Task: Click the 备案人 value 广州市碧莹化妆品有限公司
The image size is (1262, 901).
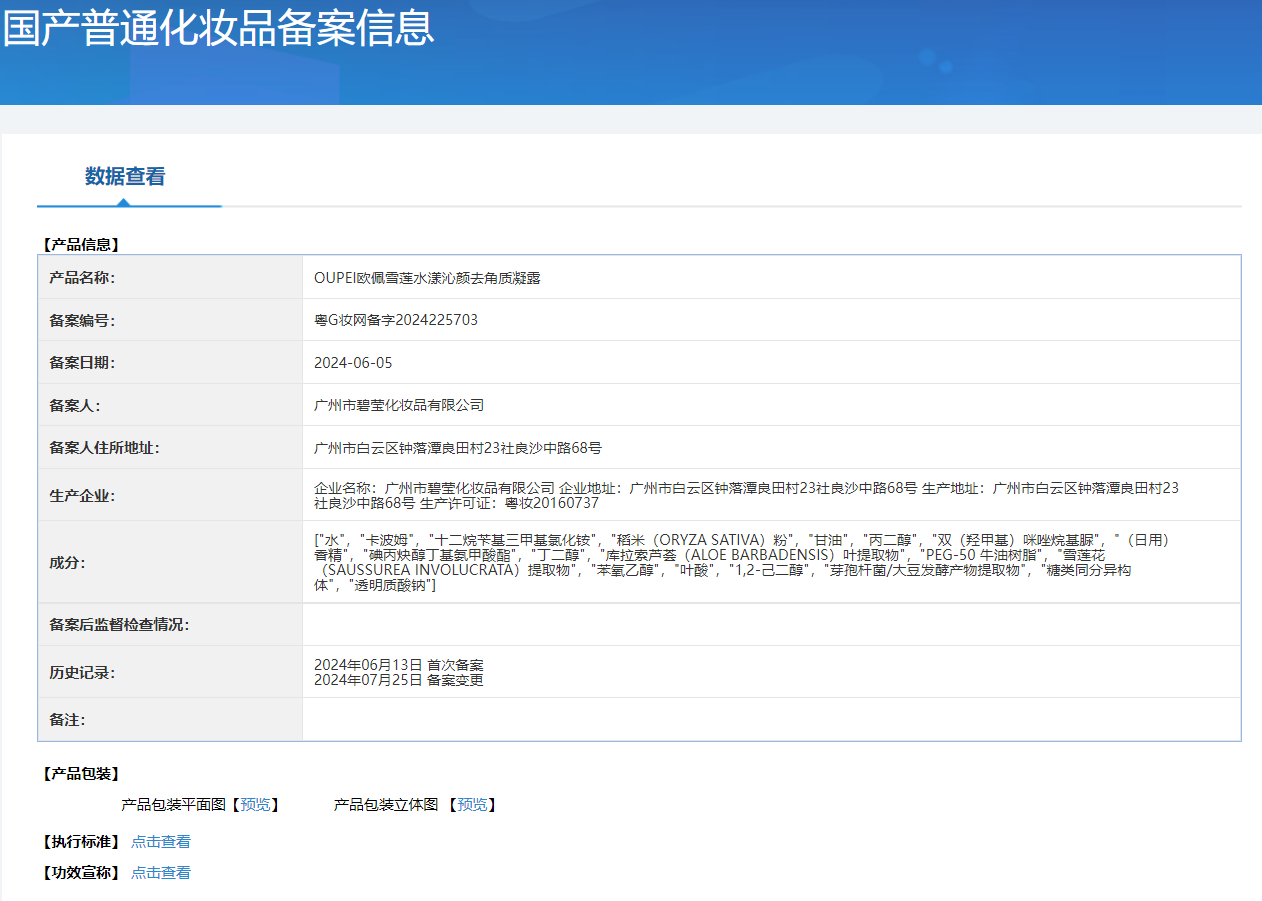Action: (399, 405)
